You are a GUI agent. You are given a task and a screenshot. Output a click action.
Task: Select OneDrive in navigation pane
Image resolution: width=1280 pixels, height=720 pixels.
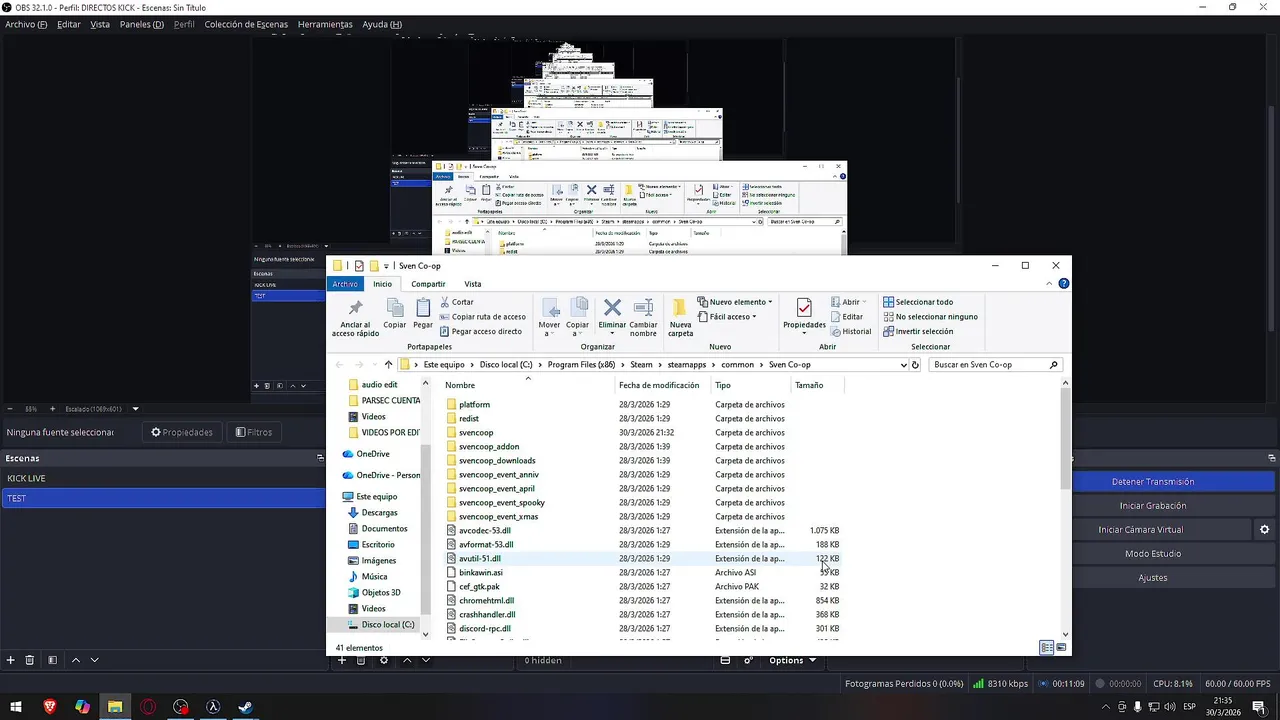point(373,454)
